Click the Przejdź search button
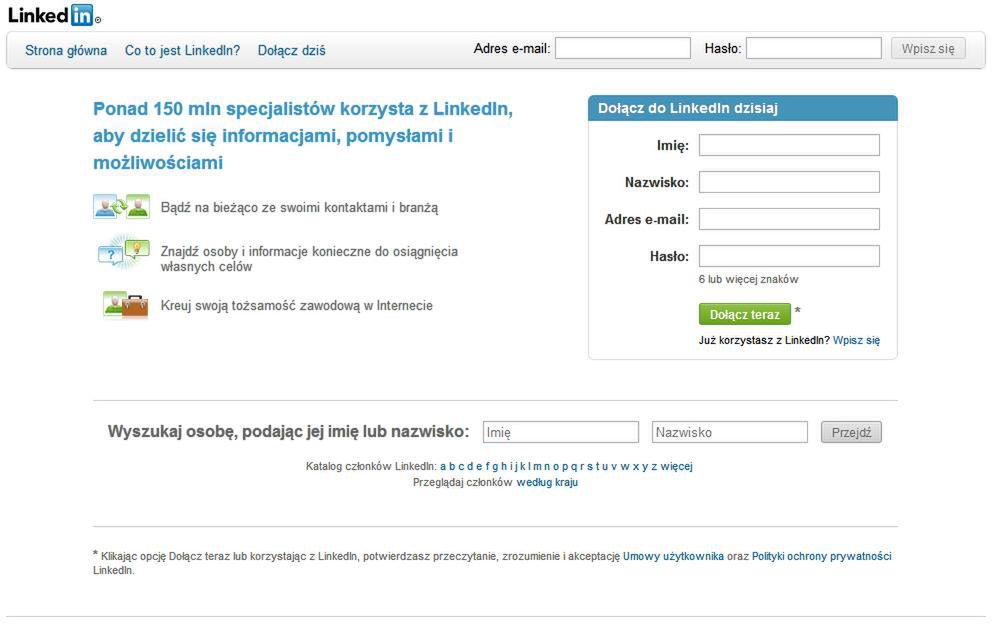 point(851,432)
